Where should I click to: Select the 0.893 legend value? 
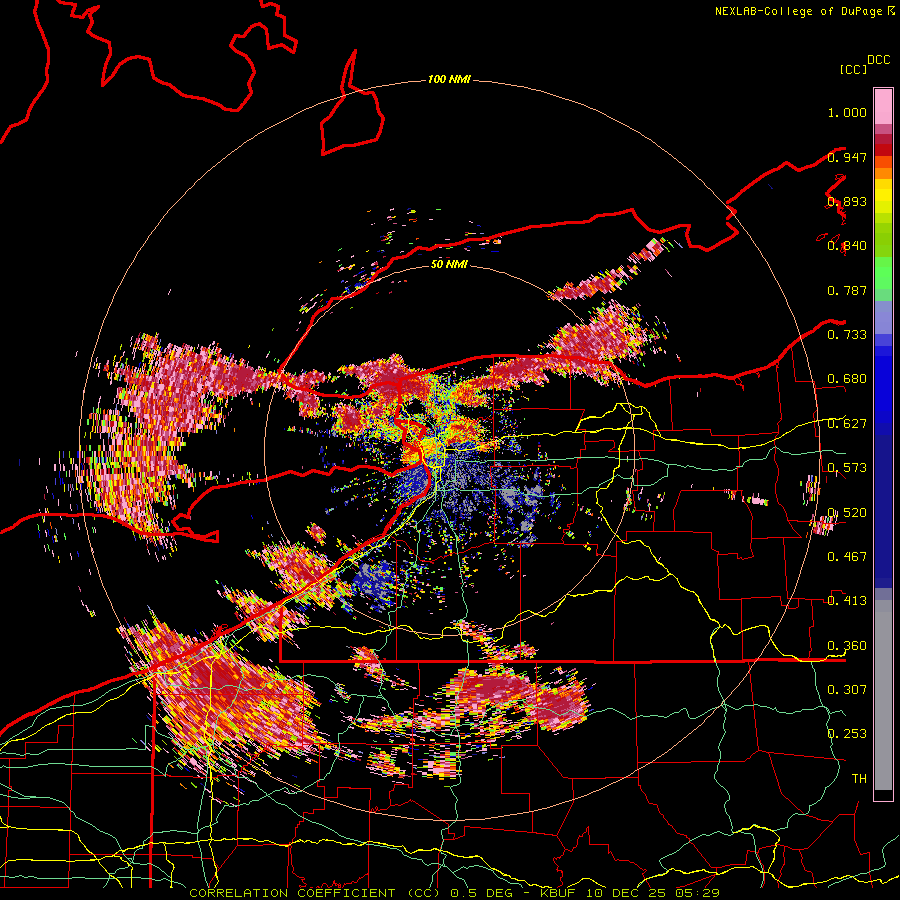click(x=847, y=201)
